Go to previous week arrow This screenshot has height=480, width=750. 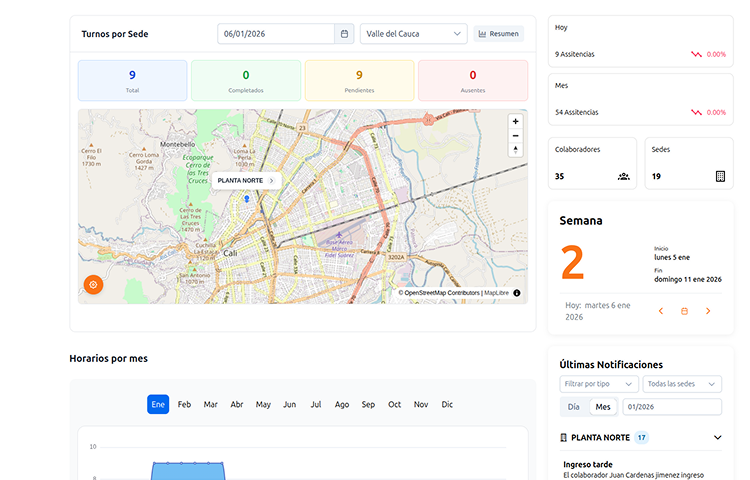tap(661, 311)
